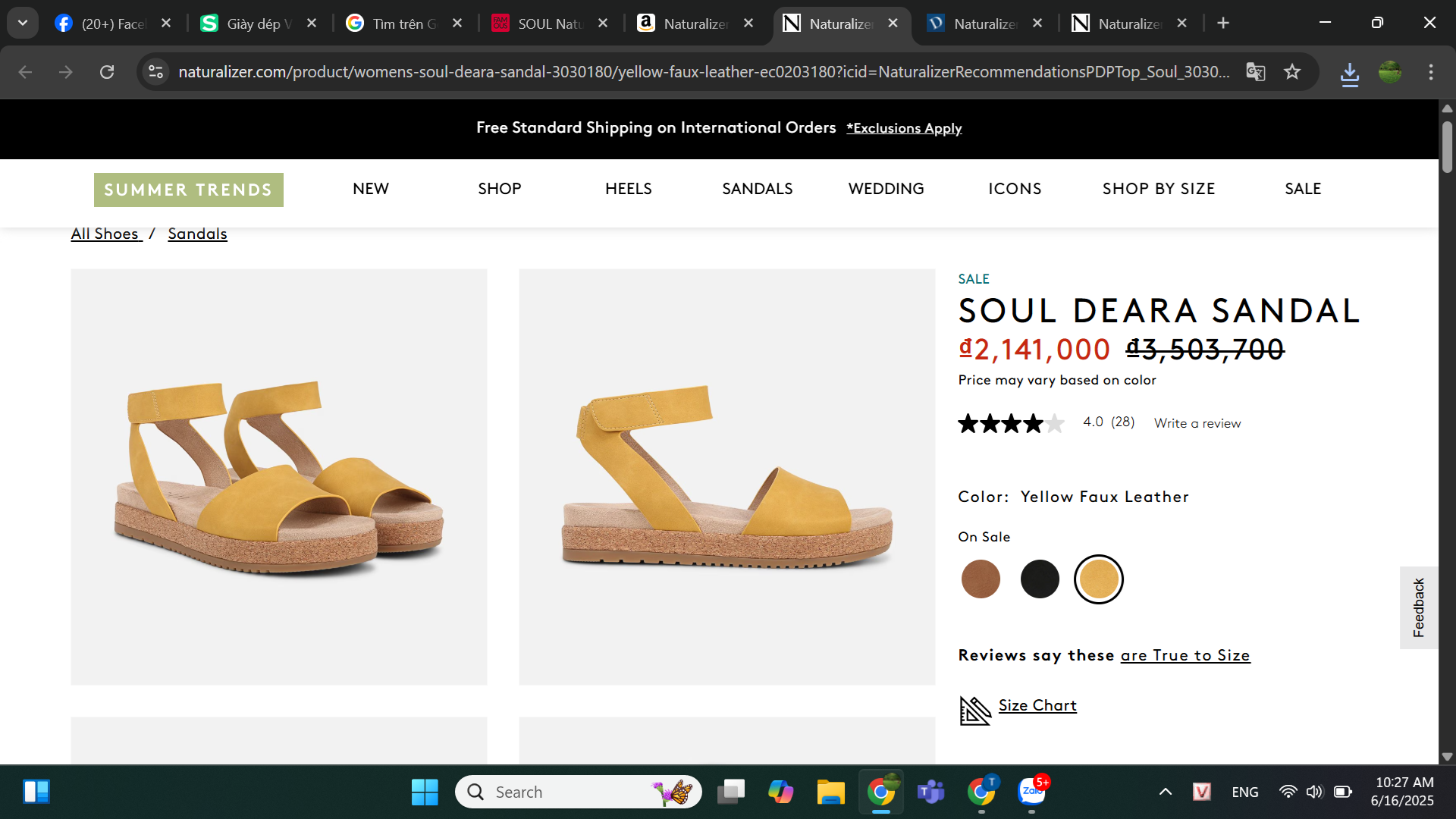
Task: Expand the tab search dropdown arrow
Action: 23,23
